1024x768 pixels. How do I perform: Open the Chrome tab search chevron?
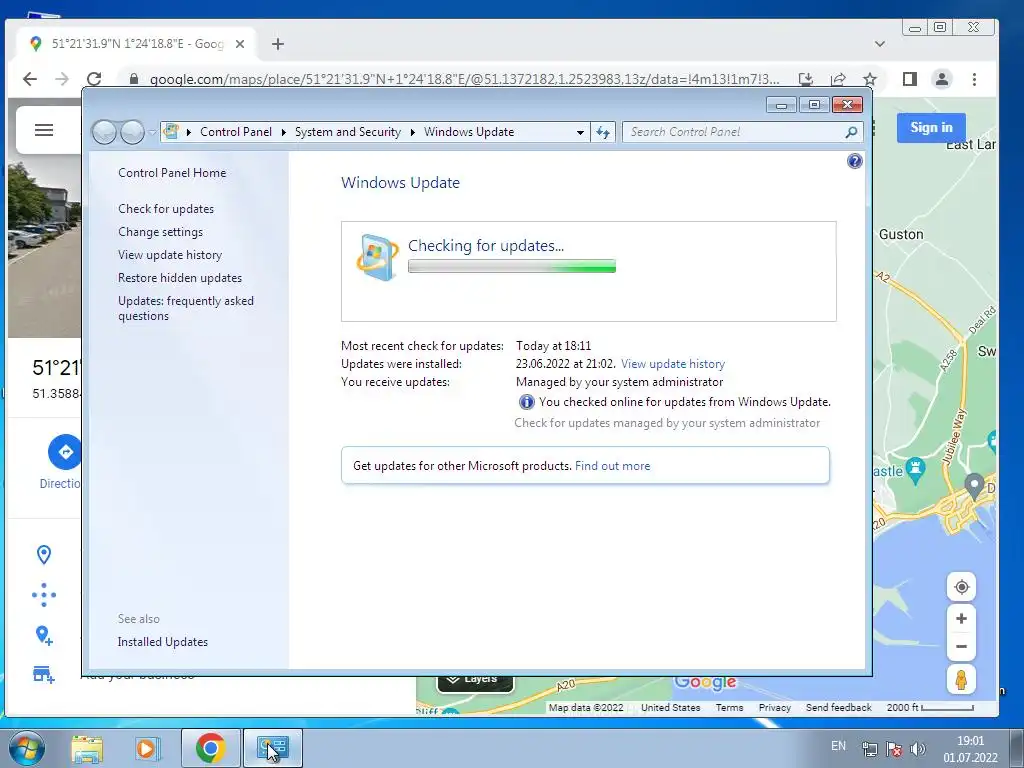[880, 44]
